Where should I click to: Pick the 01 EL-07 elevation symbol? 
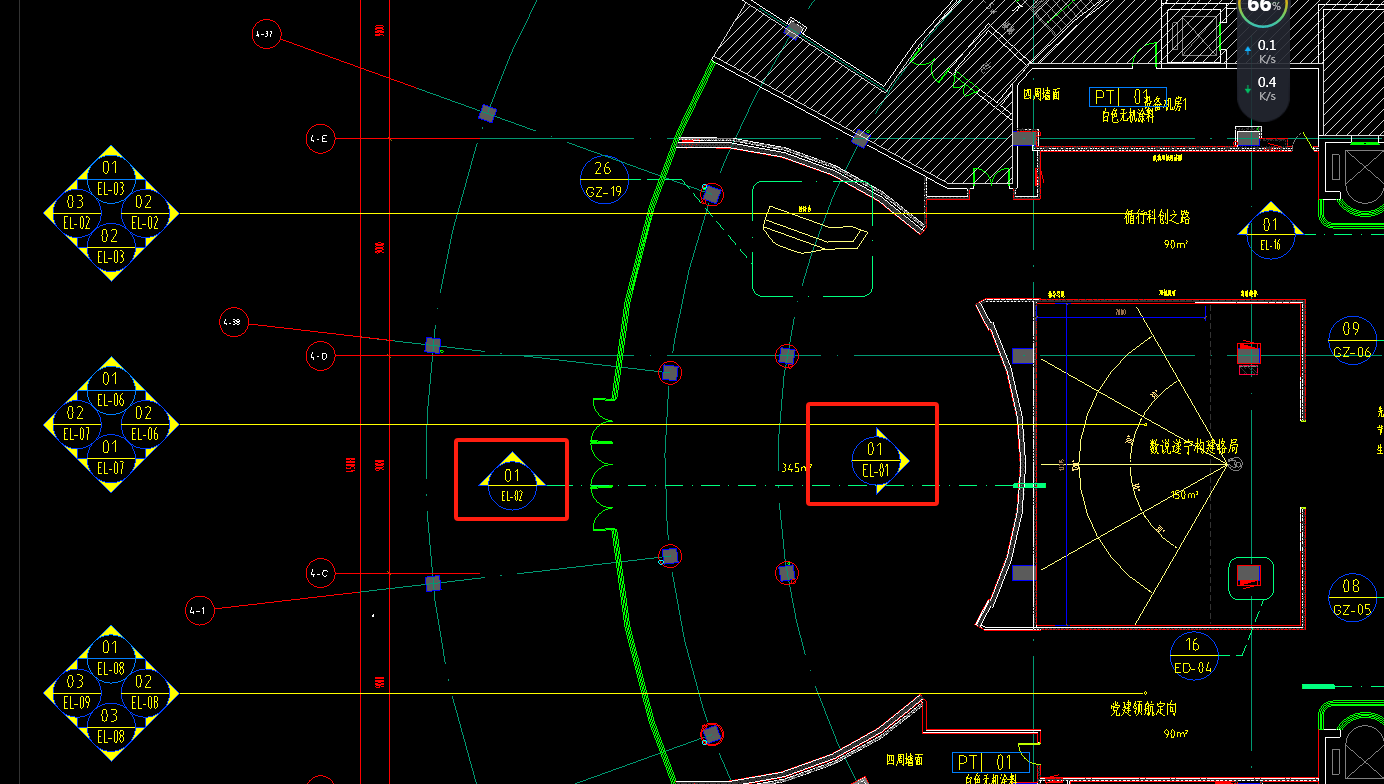(x=111, y=458)
